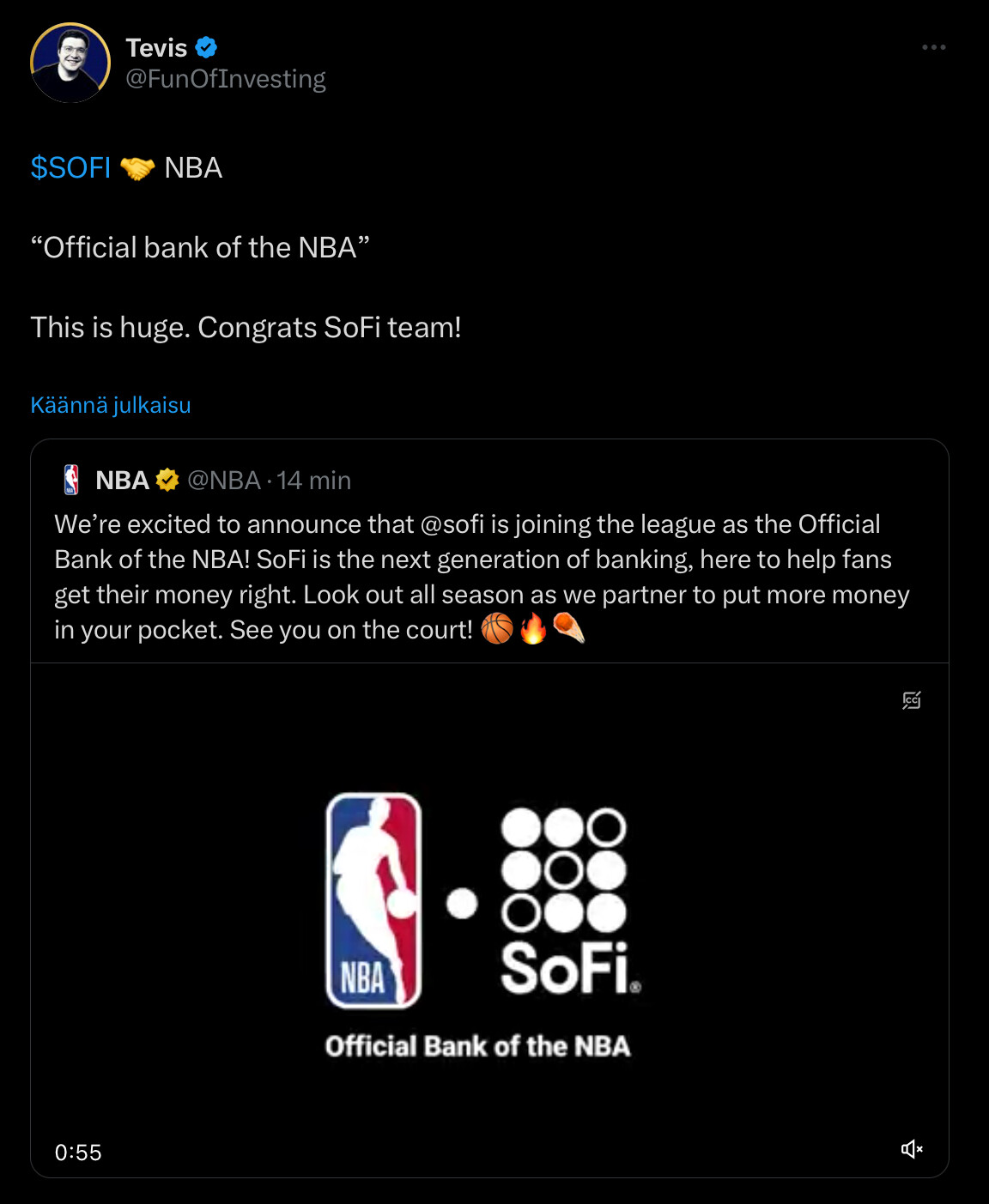Click the NBA logo avatar in quoted post
This screenshot has height=1204, width=989.
tap(72, 480)
